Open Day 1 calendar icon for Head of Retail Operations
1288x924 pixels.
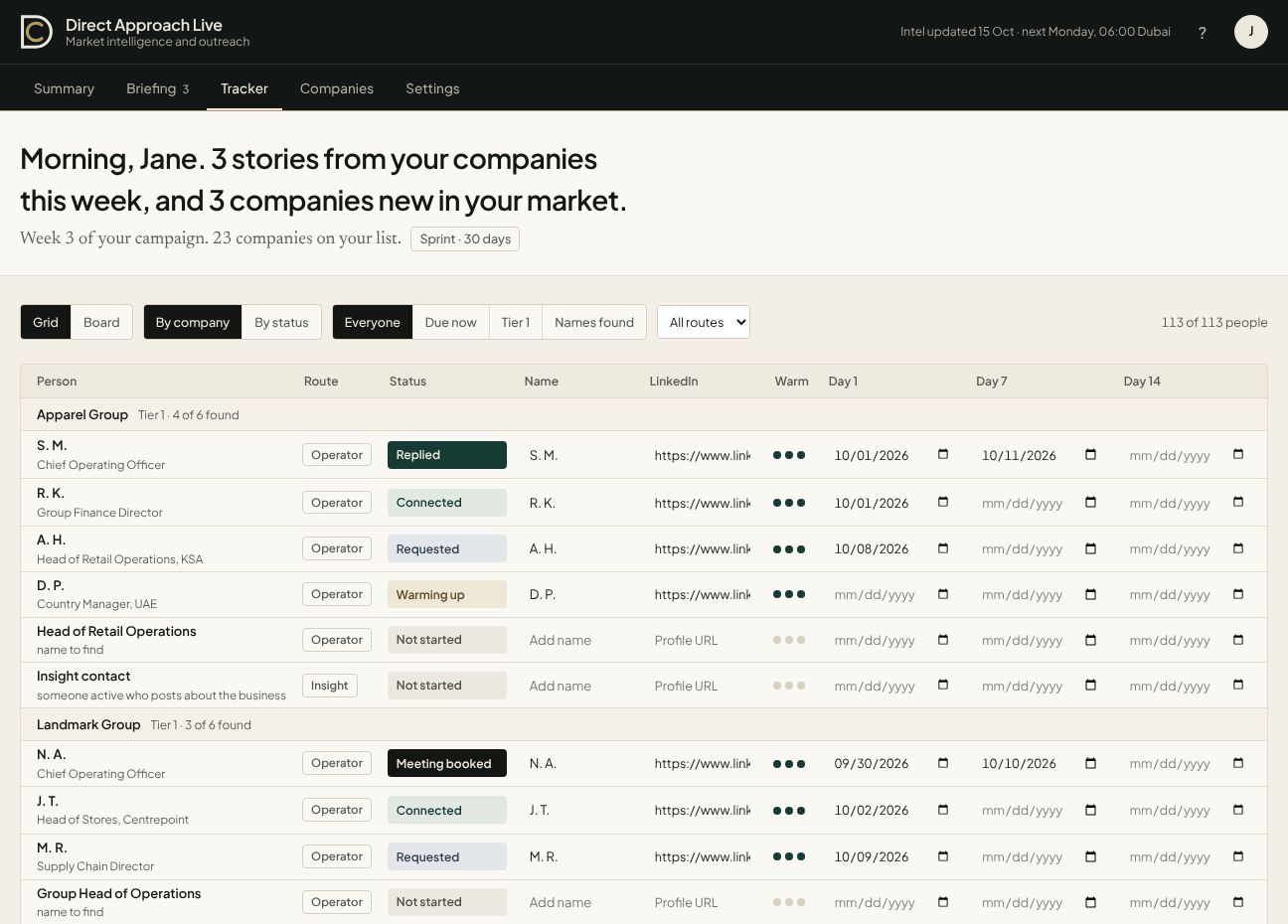(943, 639)
